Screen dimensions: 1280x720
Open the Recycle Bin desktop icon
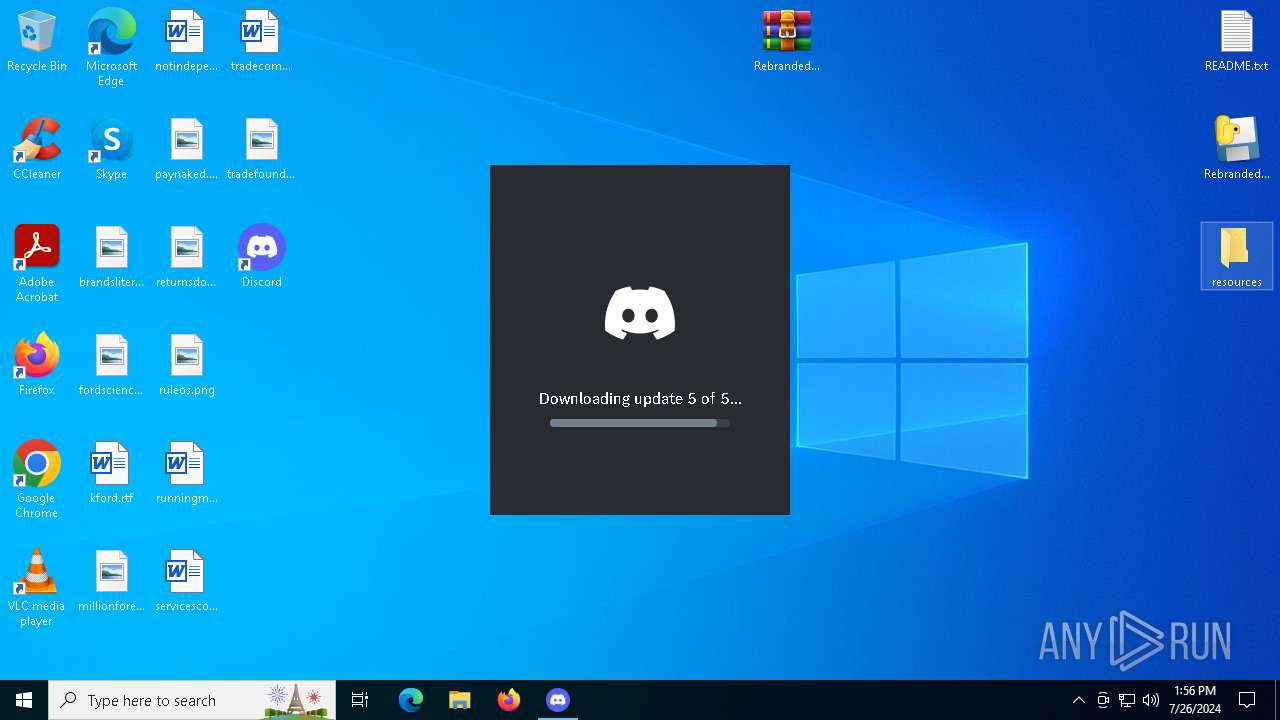click(37, 41)
